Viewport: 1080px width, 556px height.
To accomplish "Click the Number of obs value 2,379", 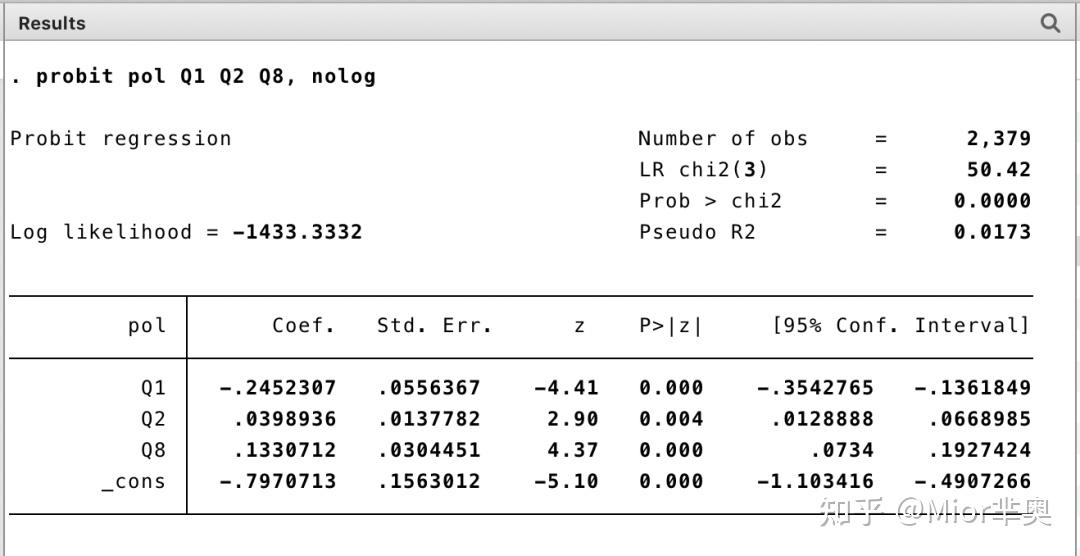I will point(998,139).
